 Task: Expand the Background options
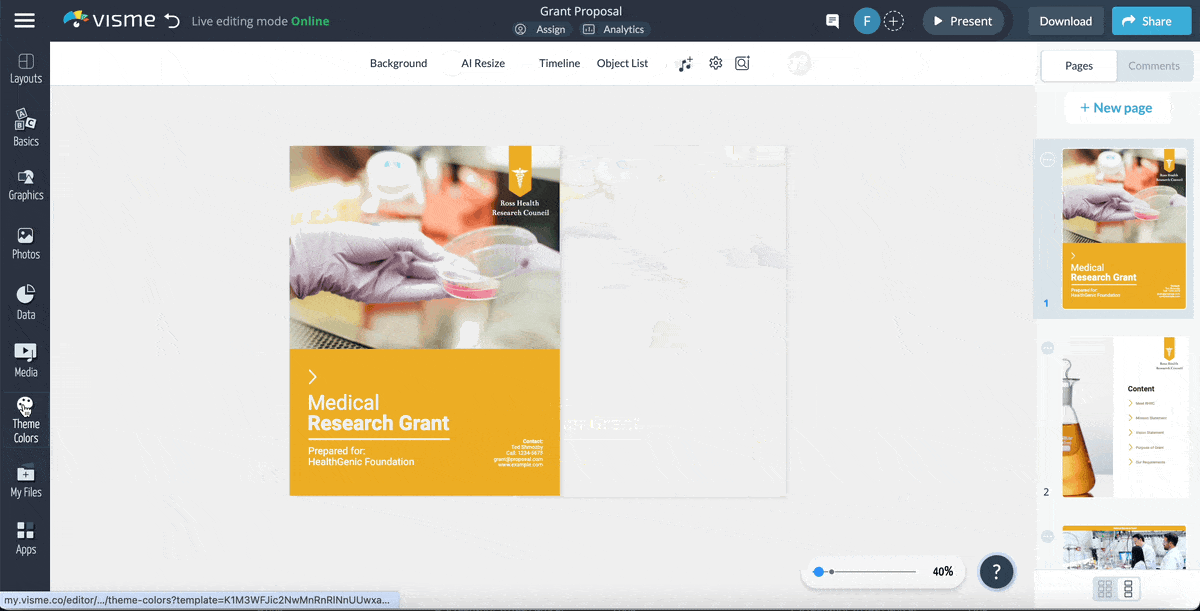(398, 62)
